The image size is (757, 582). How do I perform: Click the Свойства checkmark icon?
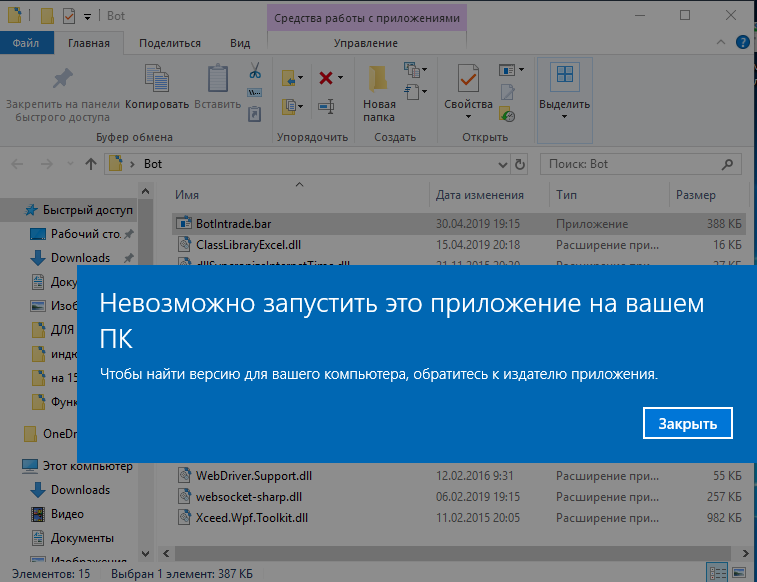coord(468,78)
